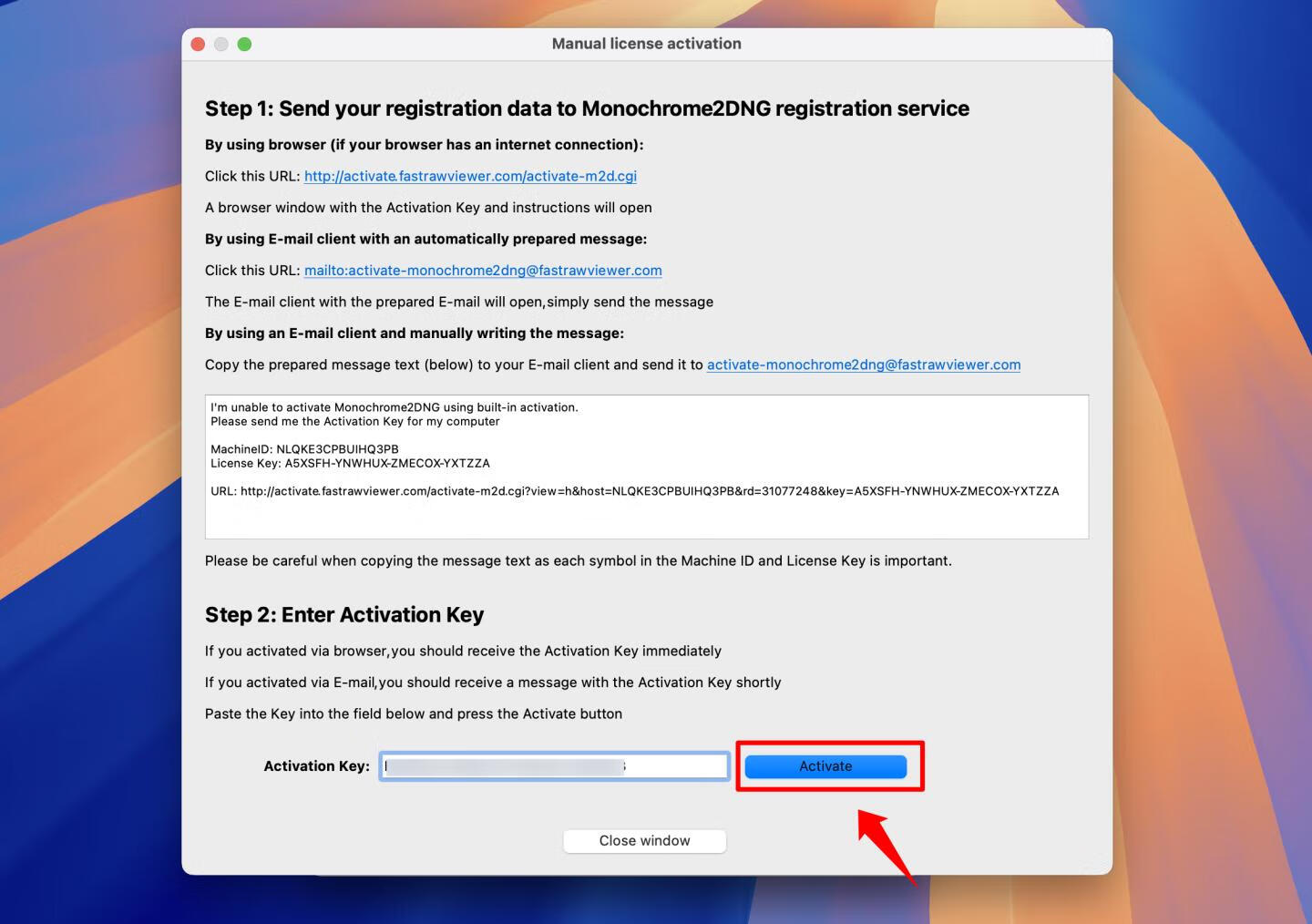
Task: Focus the Activation Key input field
Action: [x=554, y=766]
